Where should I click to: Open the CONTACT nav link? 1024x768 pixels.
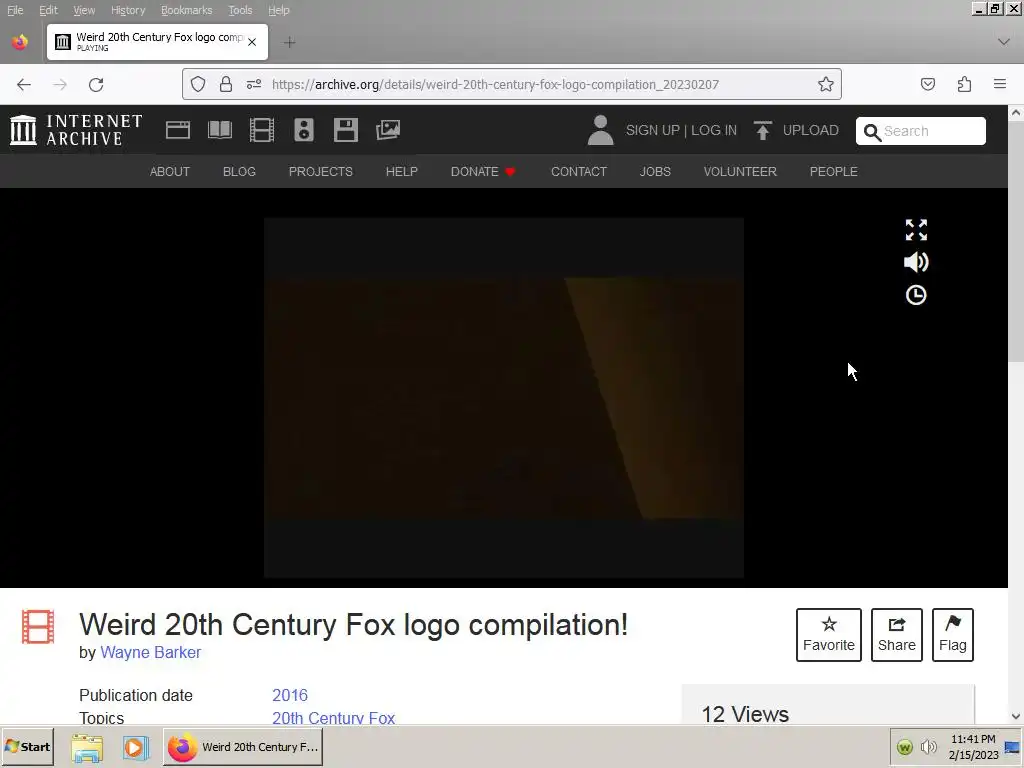tap(579, 172)
